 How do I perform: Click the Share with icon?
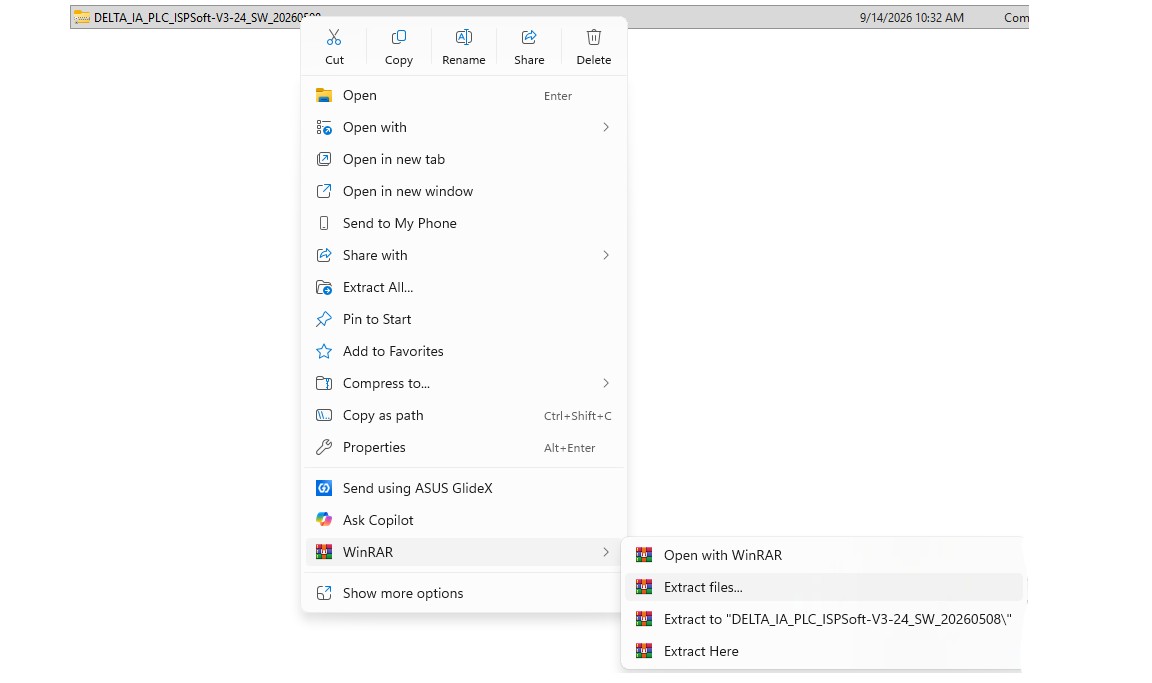pos(323,256)
